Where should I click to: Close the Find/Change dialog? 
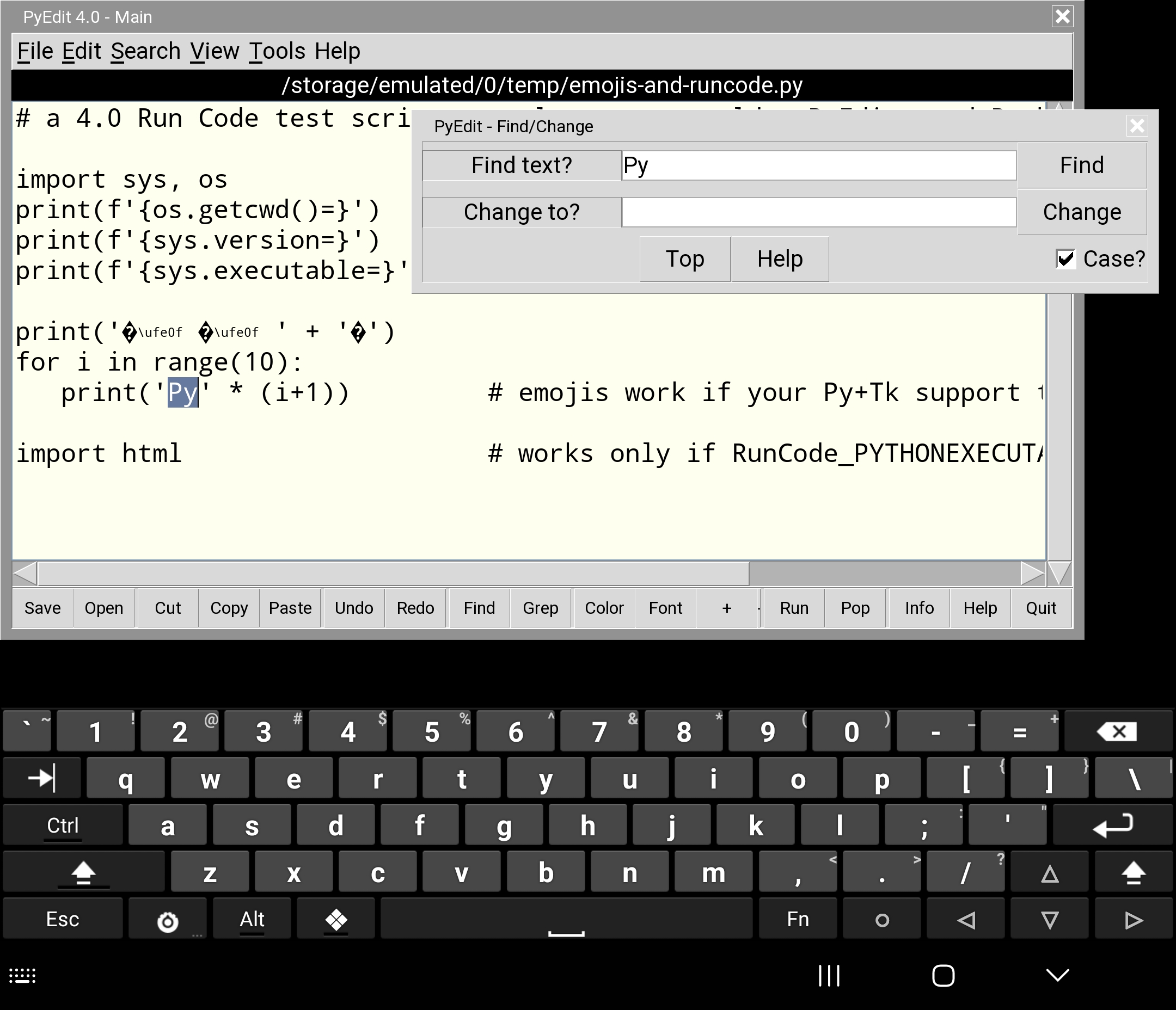coord(1137,125)
